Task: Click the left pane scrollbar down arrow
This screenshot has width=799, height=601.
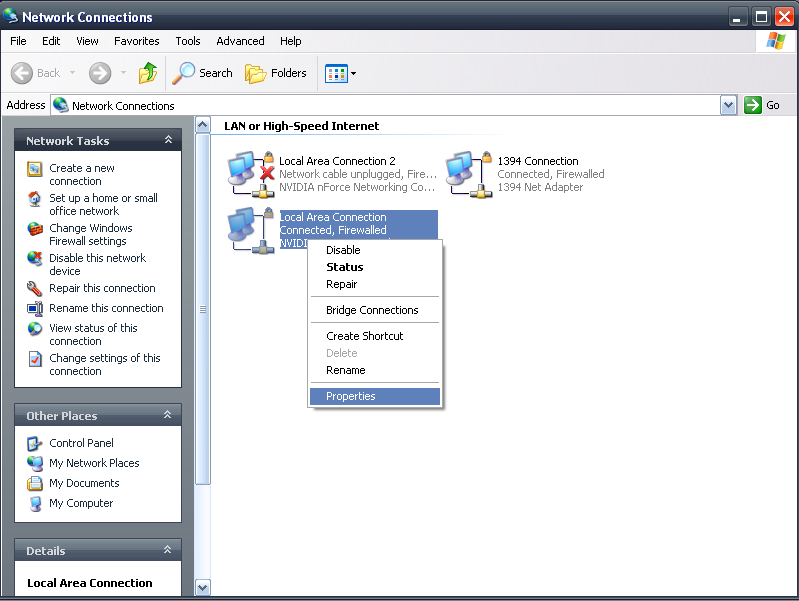Action: click(203, 588)
